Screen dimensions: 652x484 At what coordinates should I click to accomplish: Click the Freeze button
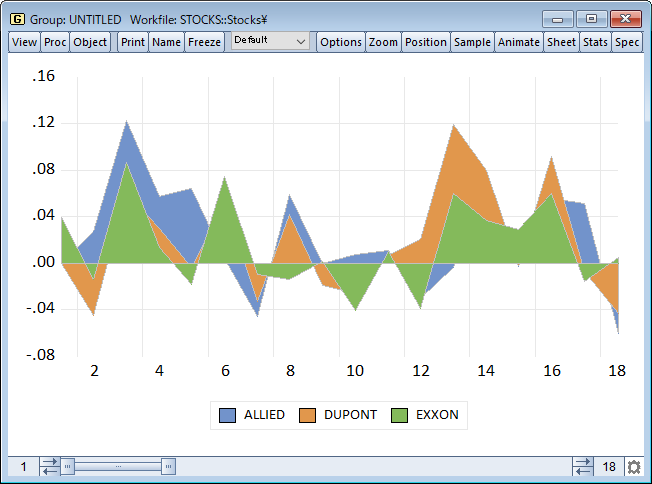[x=204, y=42]
